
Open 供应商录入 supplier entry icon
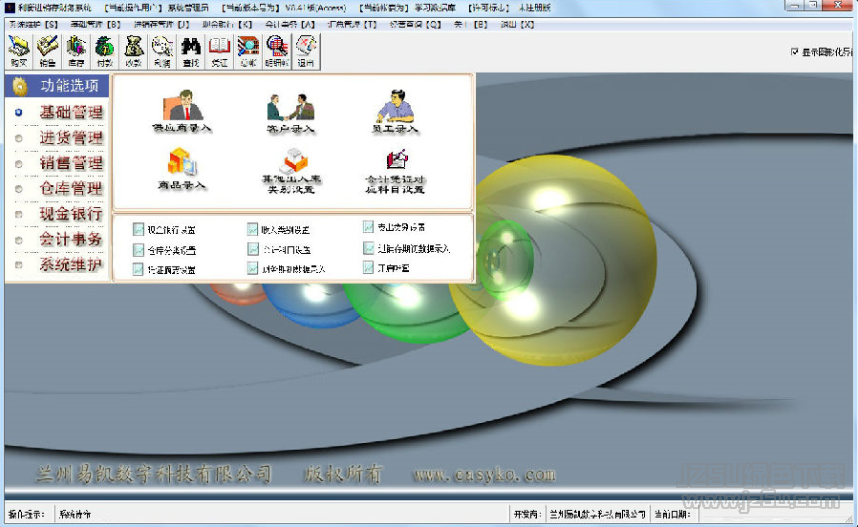(182, 111)
